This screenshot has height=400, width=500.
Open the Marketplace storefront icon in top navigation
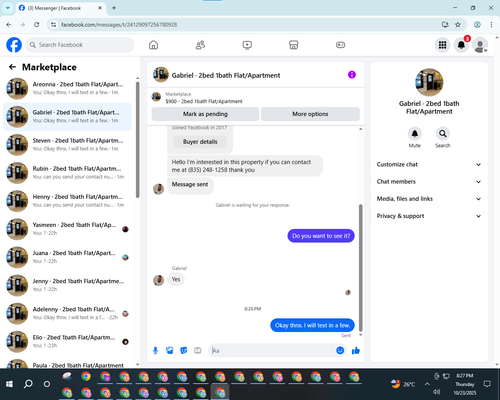coord(294,45)
